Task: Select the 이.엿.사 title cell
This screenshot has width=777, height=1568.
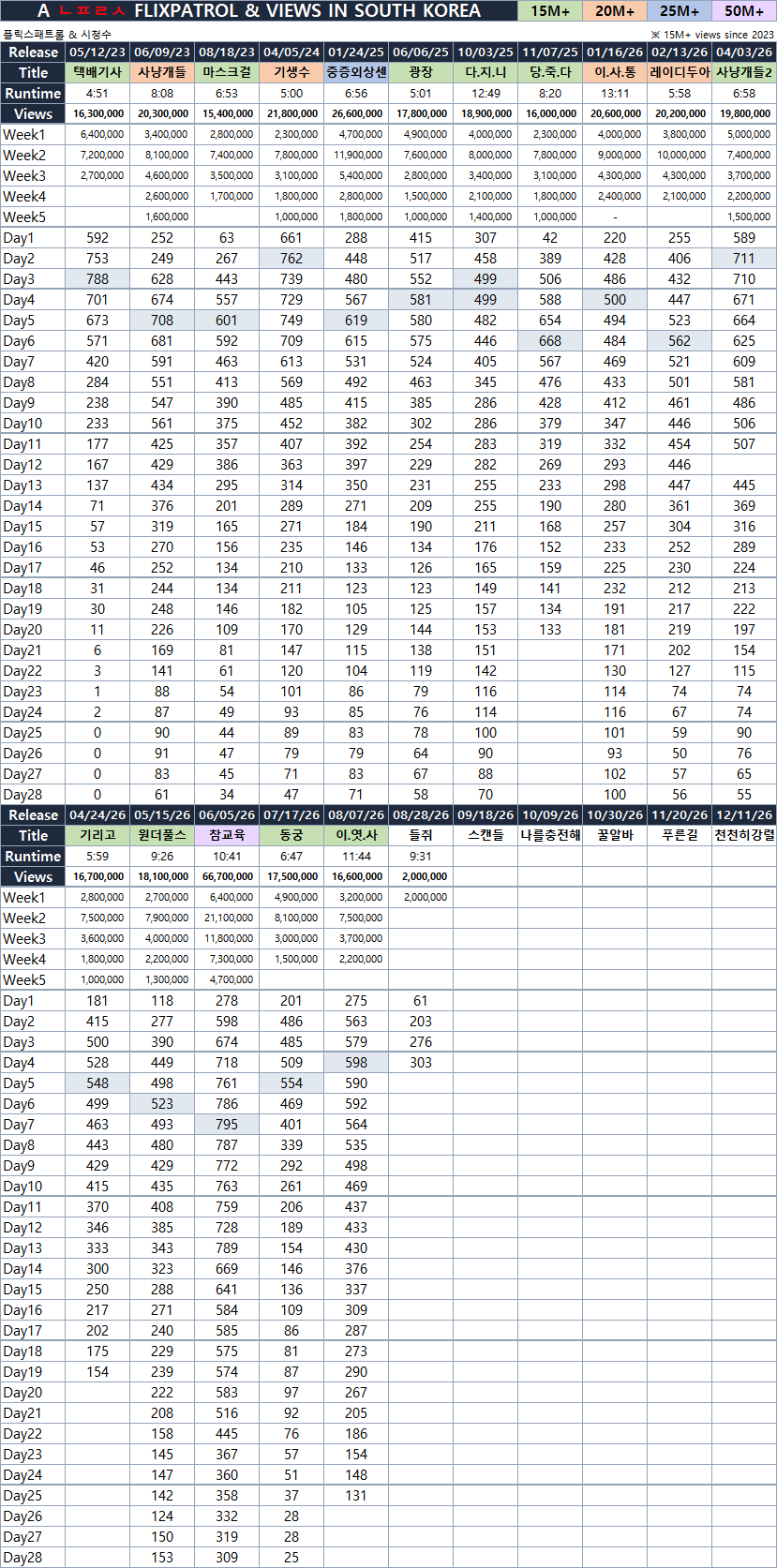Action: pos(356,835)
